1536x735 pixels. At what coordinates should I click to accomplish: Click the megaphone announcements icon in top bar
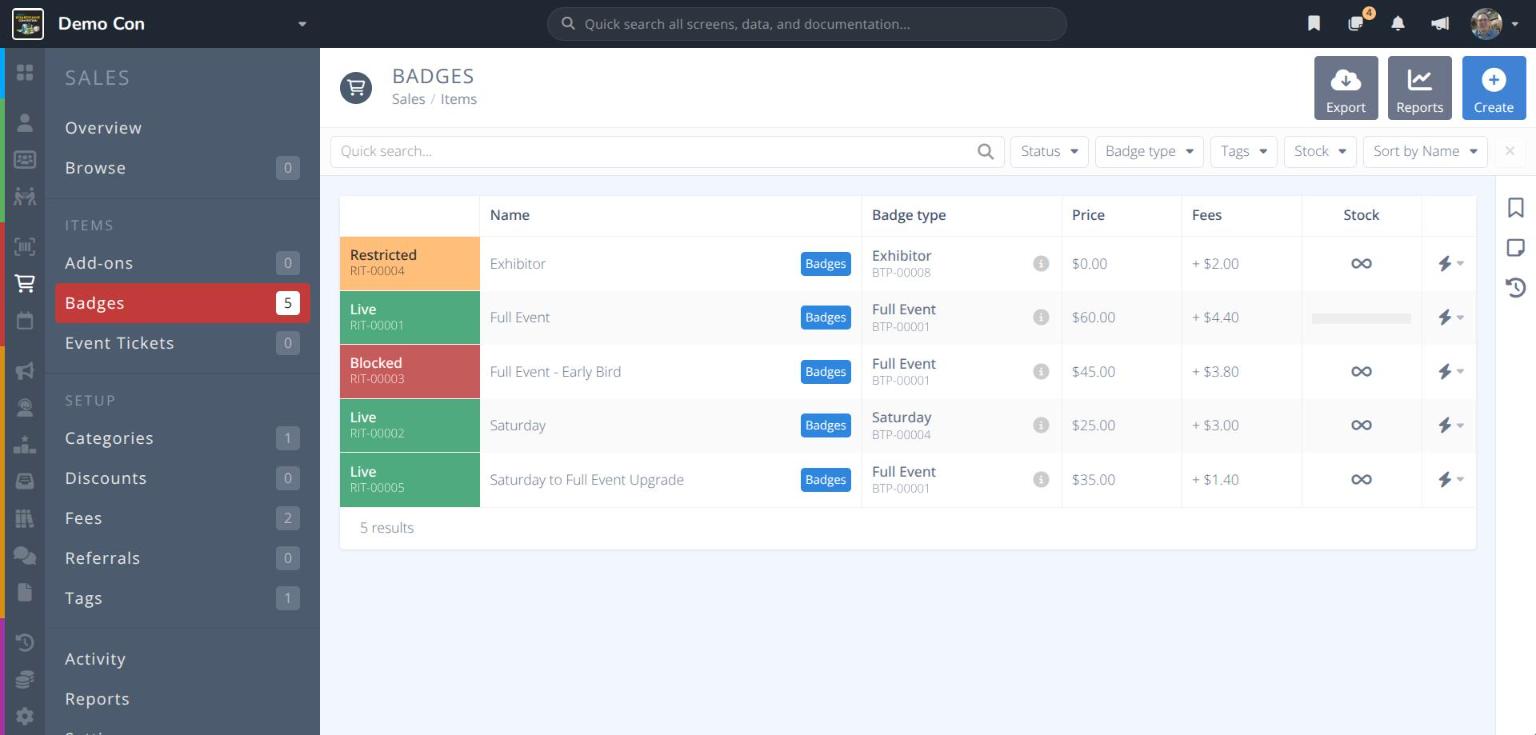point(1440,23)
